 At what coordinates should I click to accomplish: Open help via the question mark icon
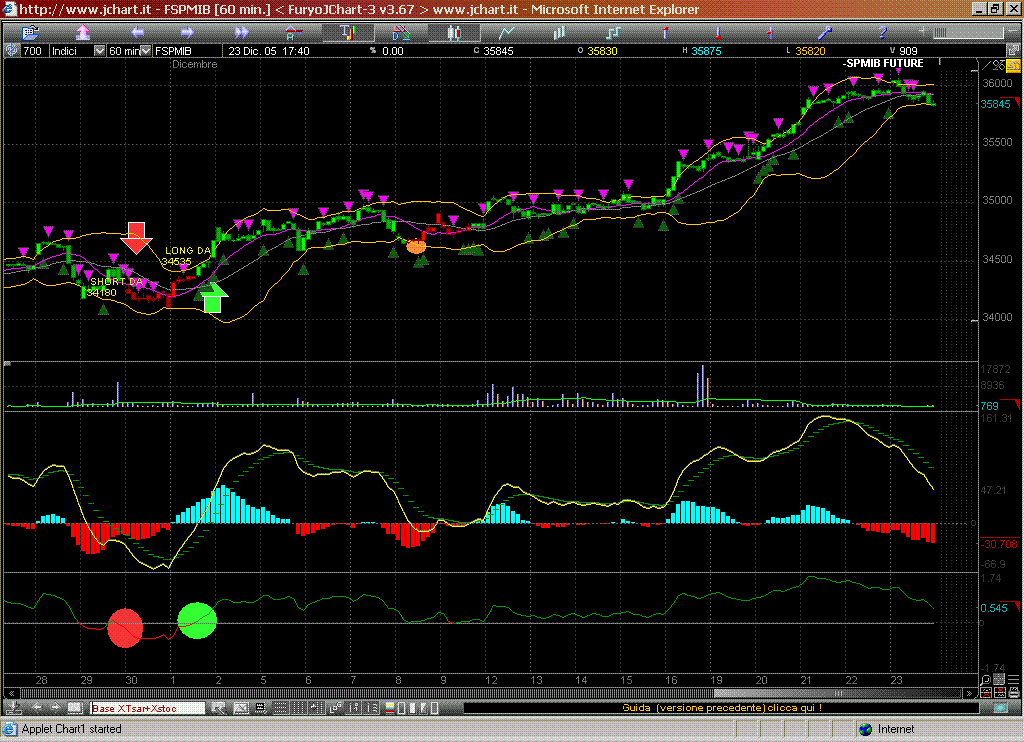tap(882, 33)
